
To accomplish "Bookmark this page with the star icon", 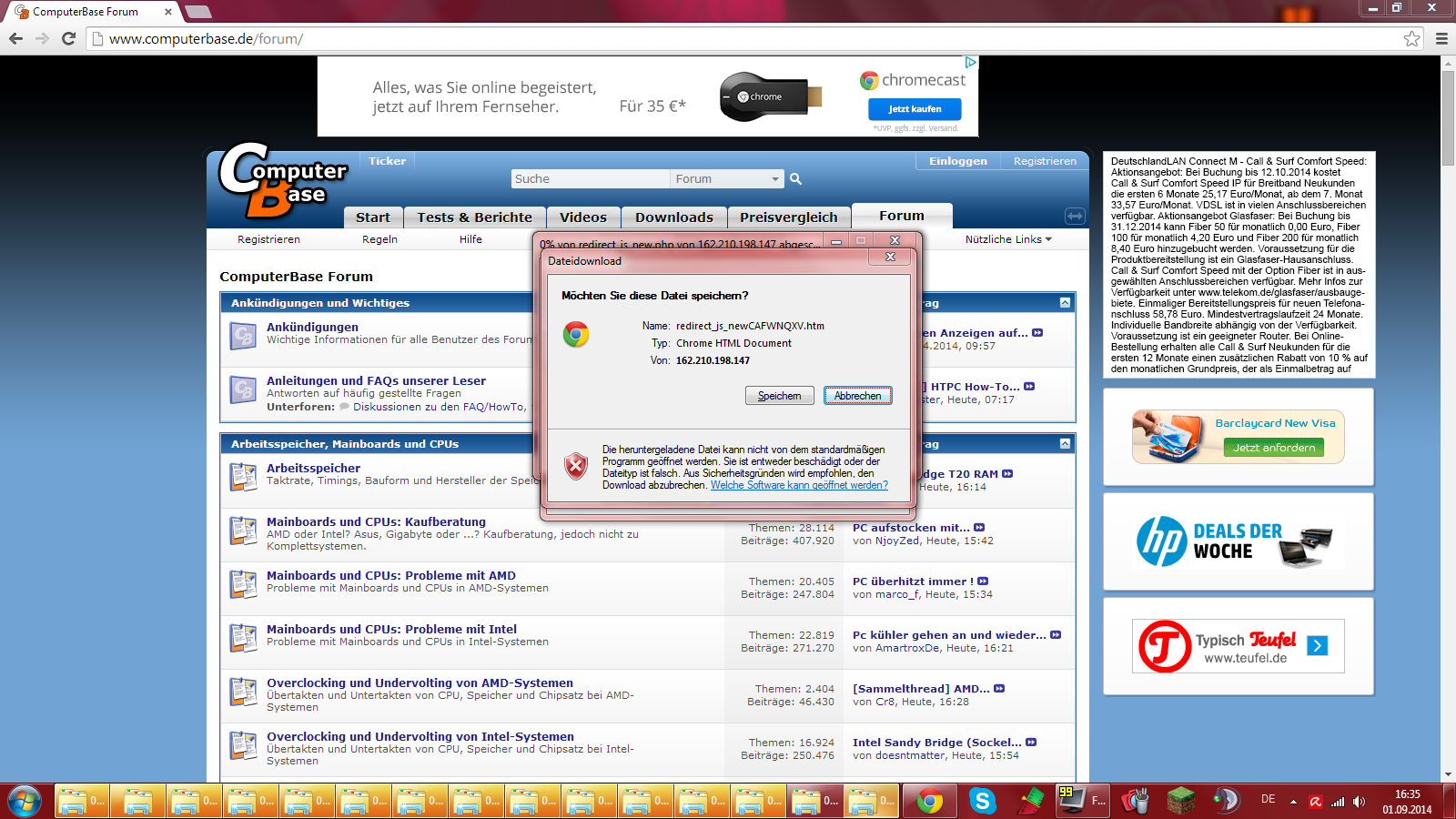I will click(x=1411, y=38).
